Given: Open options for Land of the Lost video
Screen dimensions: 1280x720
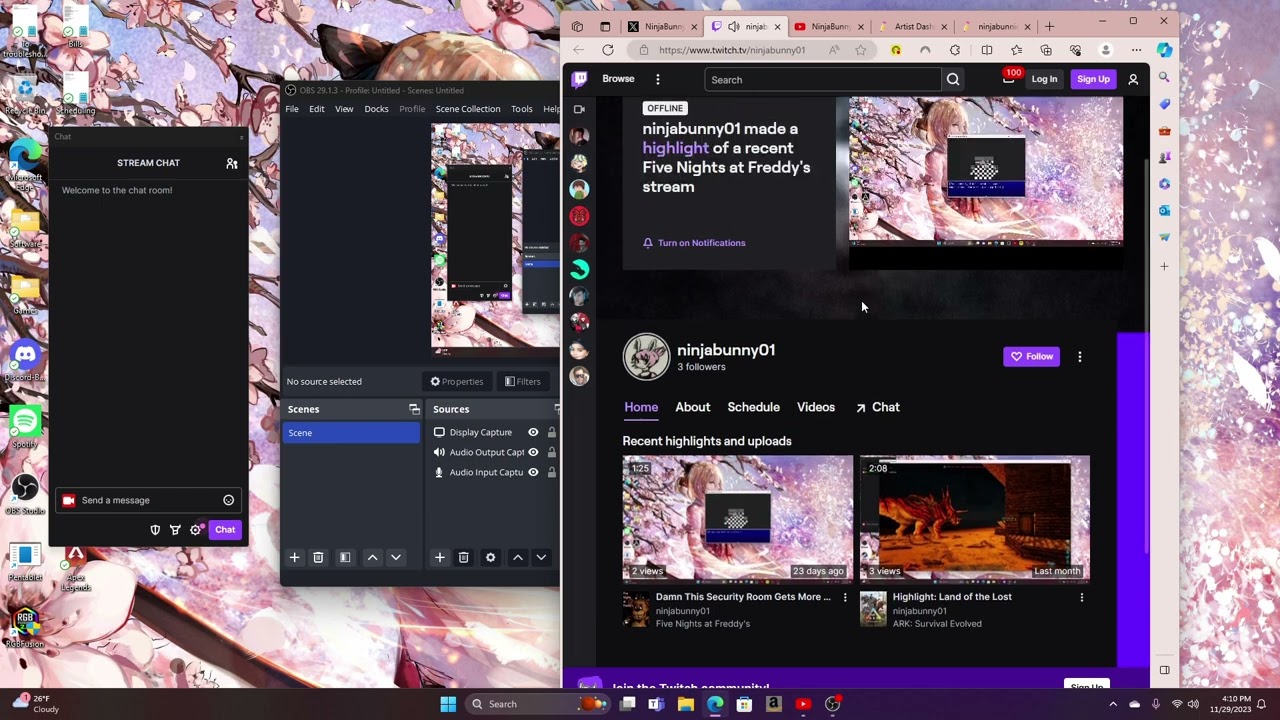Looking at the screenshot, I should [1081, 597].
